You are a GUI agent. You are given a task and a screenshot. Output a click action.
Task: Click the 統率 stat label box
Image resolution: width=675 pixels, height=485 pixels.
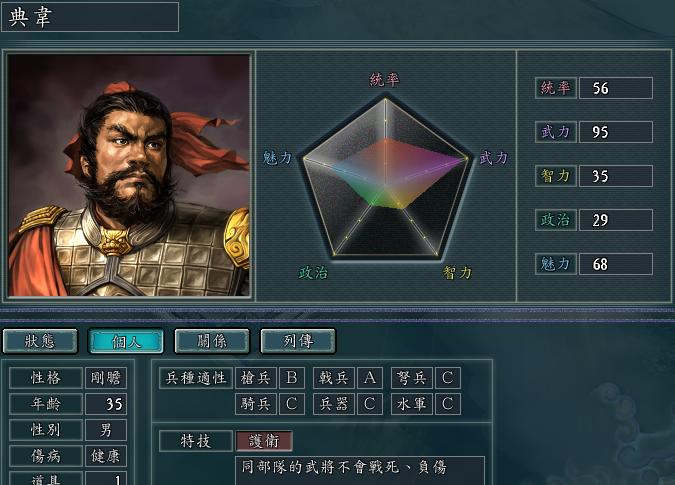coord(555,88)
